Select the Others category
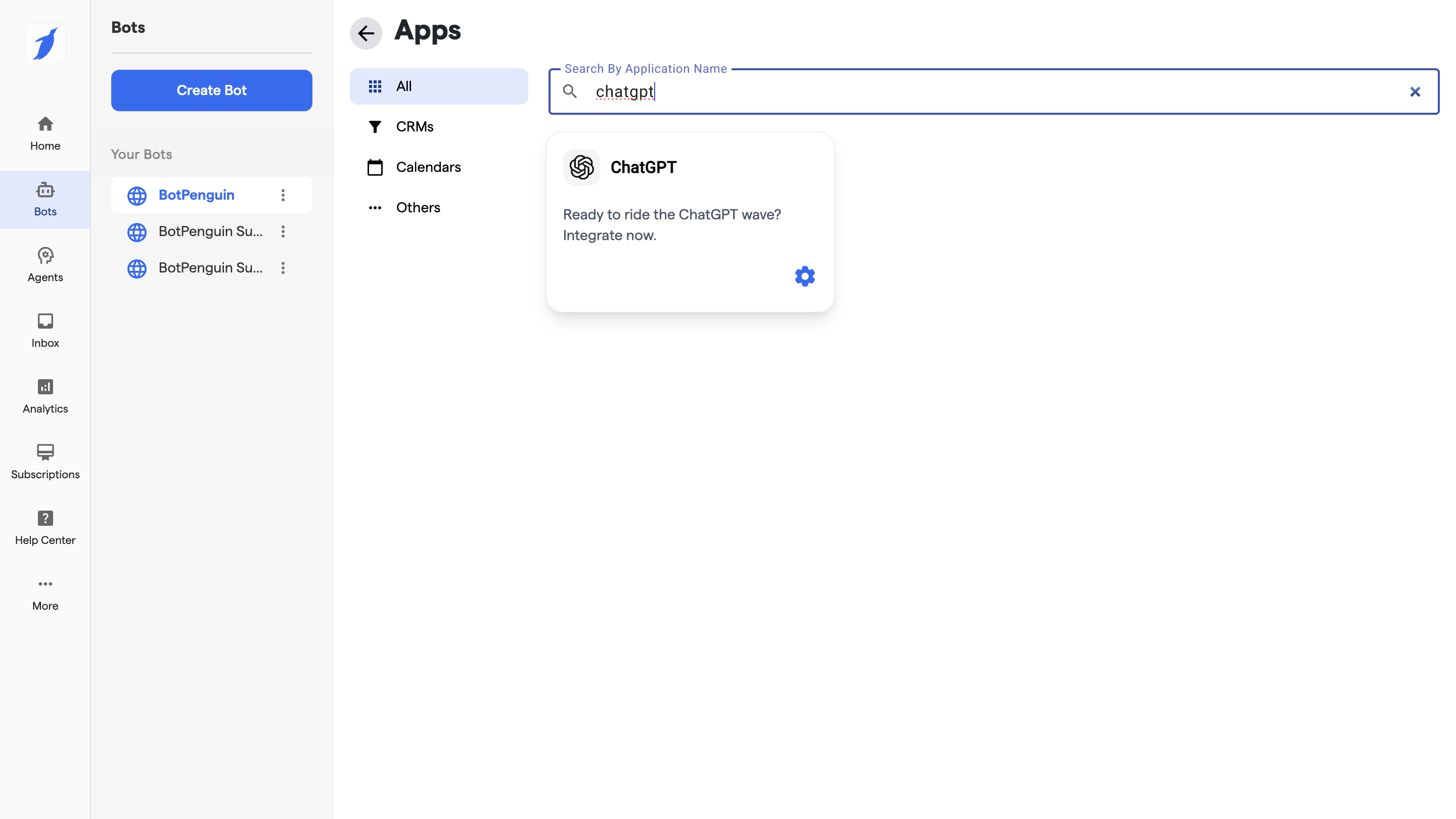Image resolution: width=1456 pixels, height=819 pixels. [418, 207]
